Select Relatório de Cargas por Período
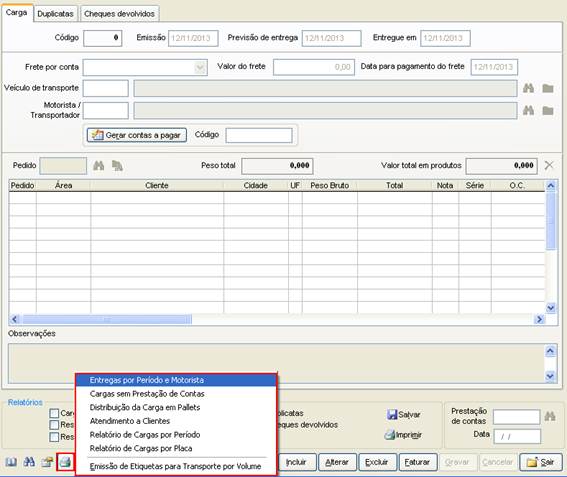This screenshot has width=567, height=477. [x=176, y=434]
